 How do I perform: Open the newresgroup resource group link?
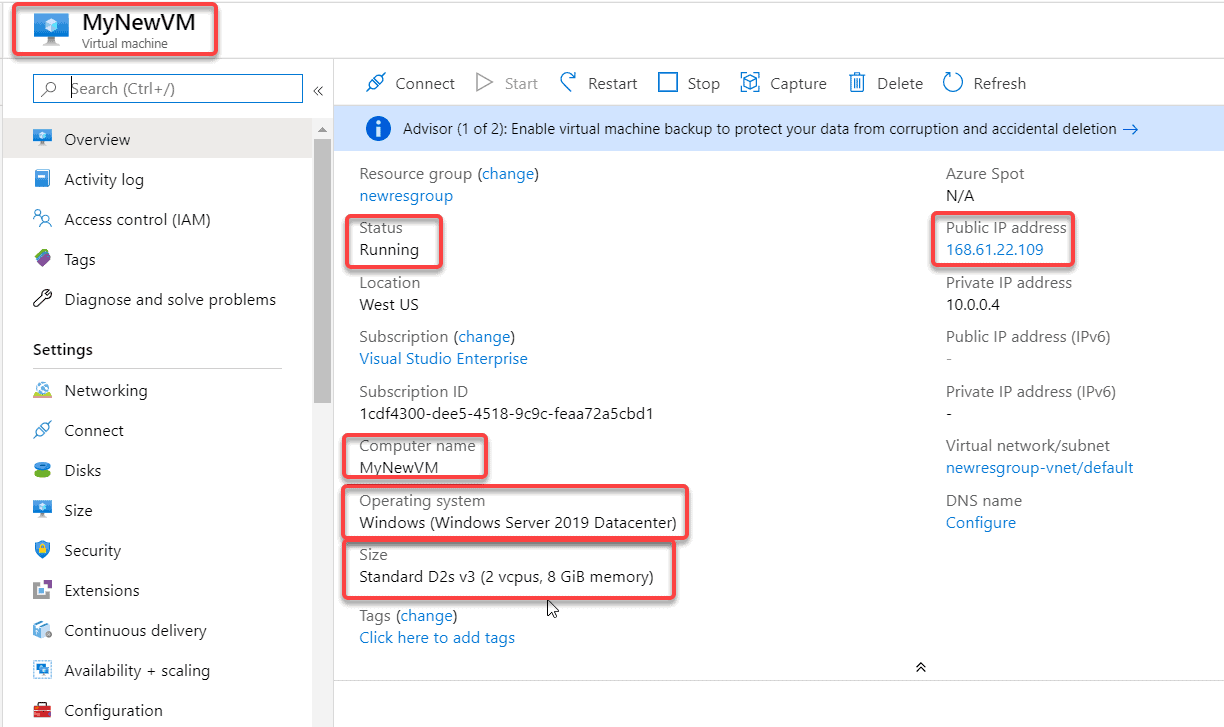(405, 196)
